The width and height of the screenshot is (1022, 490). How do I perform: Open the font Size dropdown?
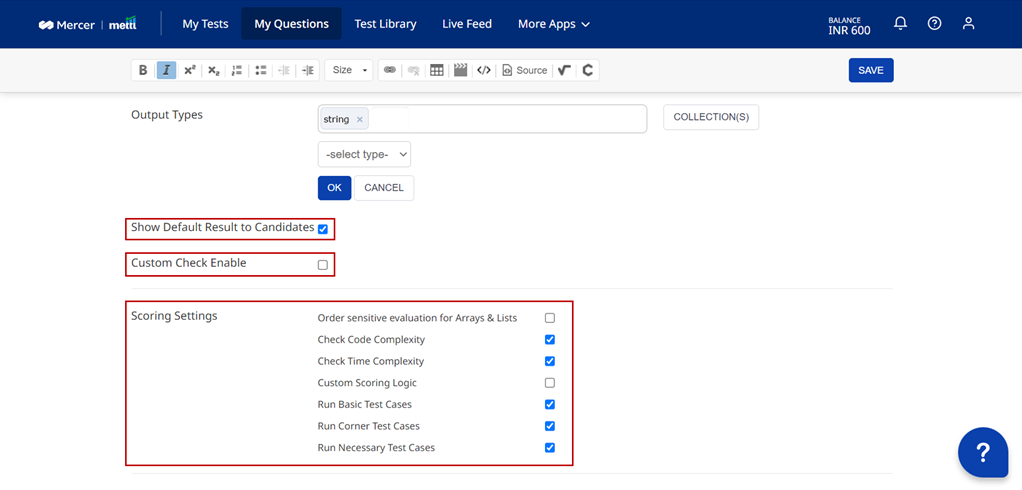[x=350, y=70]
